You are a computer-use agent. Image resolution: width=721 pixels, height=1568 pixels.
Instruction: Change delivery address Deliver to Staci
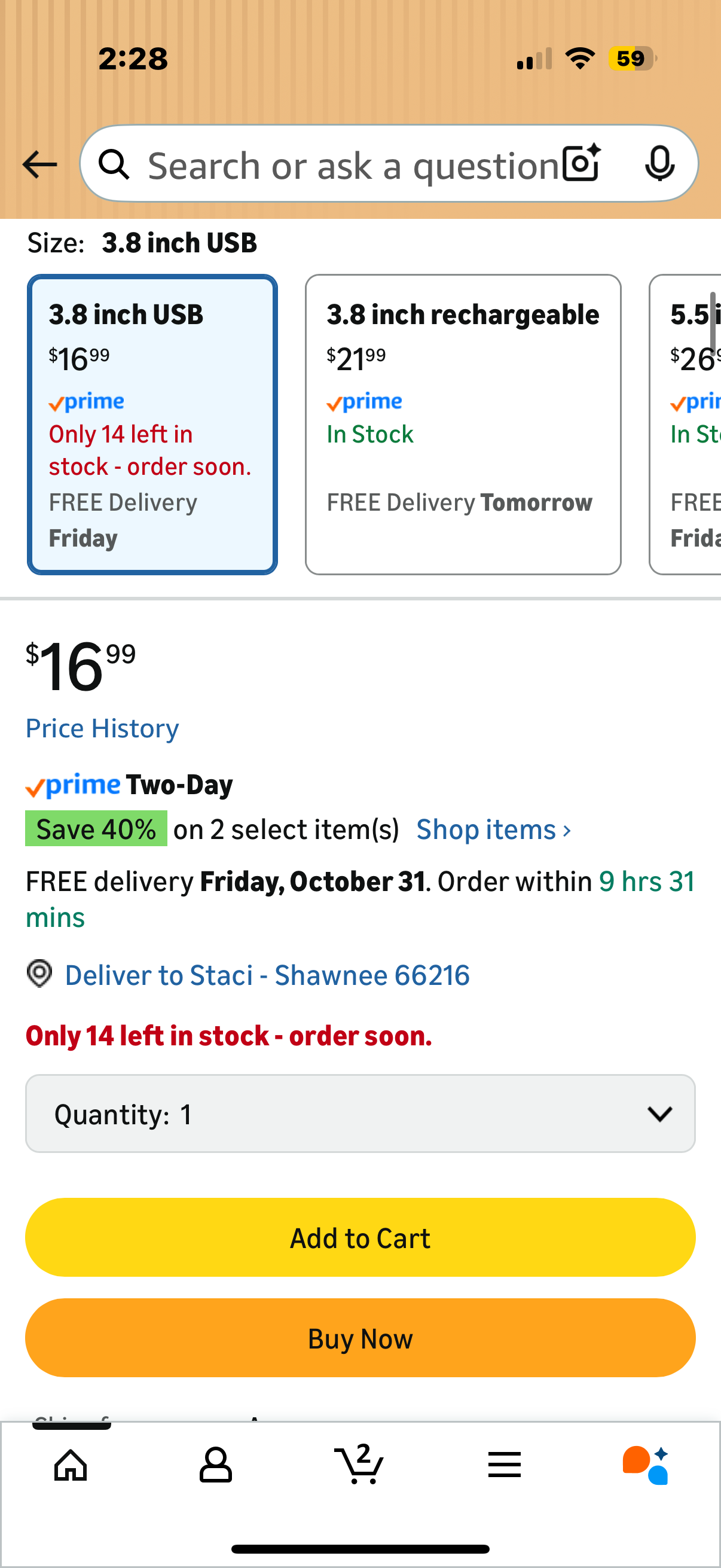(267, 975)
